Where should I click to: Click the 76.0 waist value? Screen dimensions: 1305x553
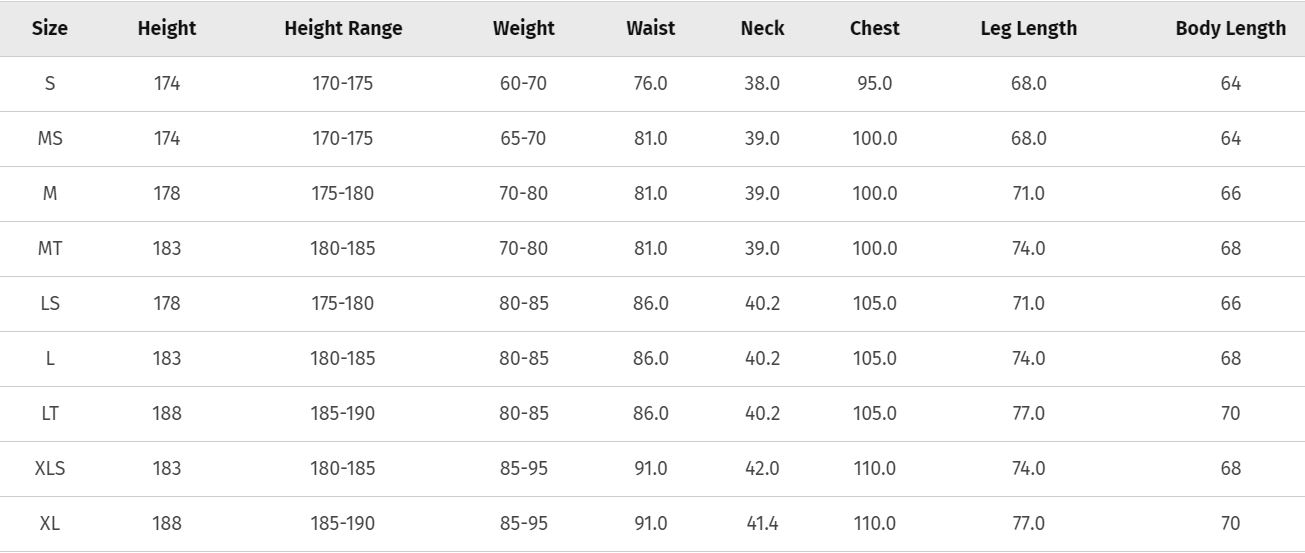point(651,83)
